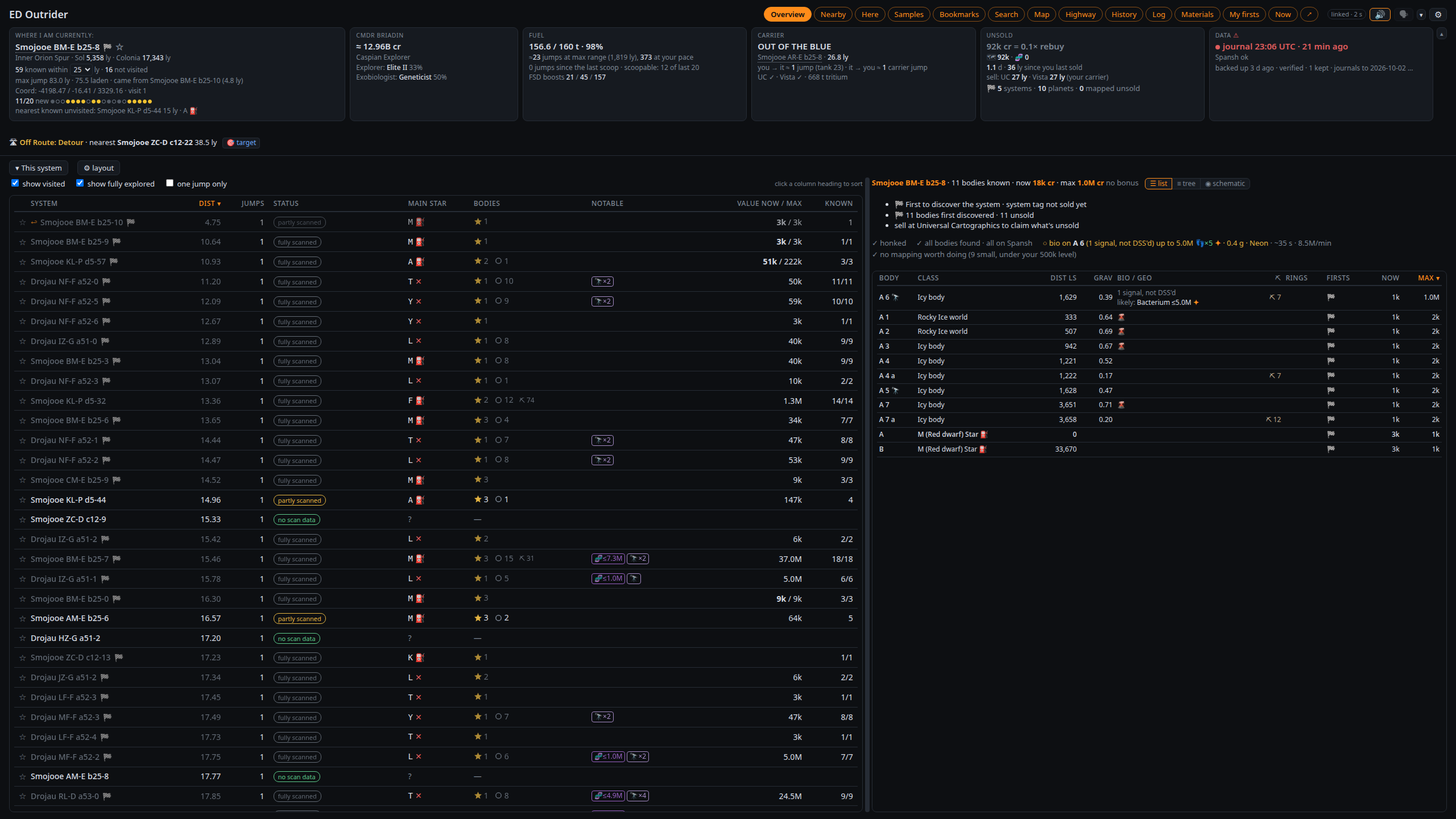Open the Samples tab
The image size is (1456, 819).
point(908,15)
